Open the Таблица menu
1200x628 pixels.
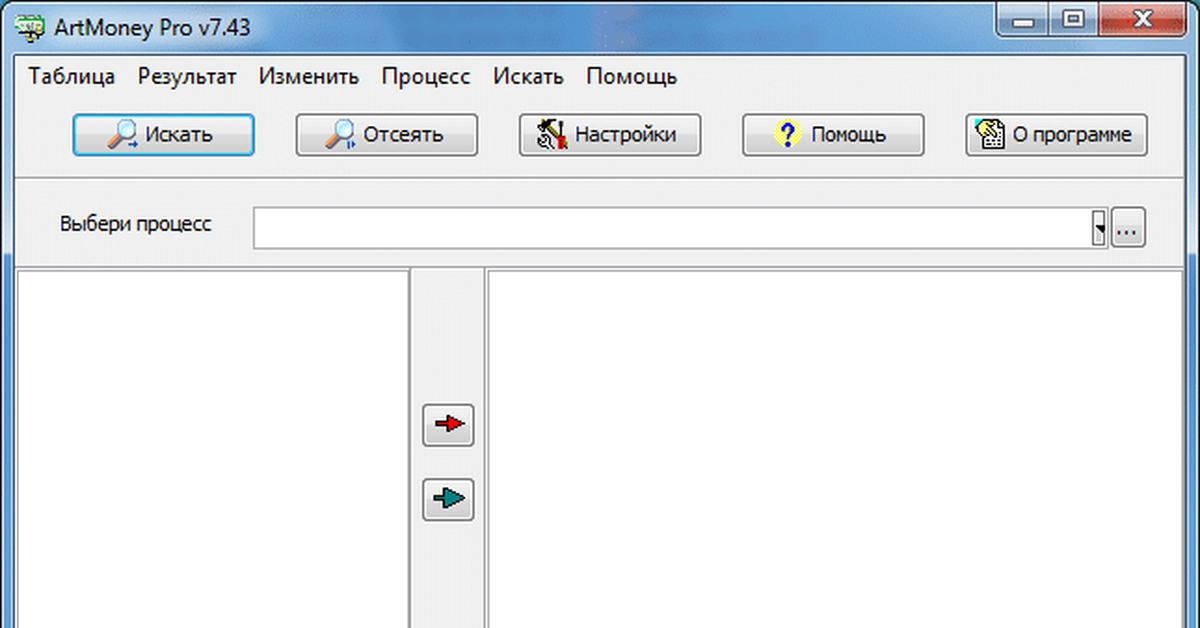[x=72, y=77]
